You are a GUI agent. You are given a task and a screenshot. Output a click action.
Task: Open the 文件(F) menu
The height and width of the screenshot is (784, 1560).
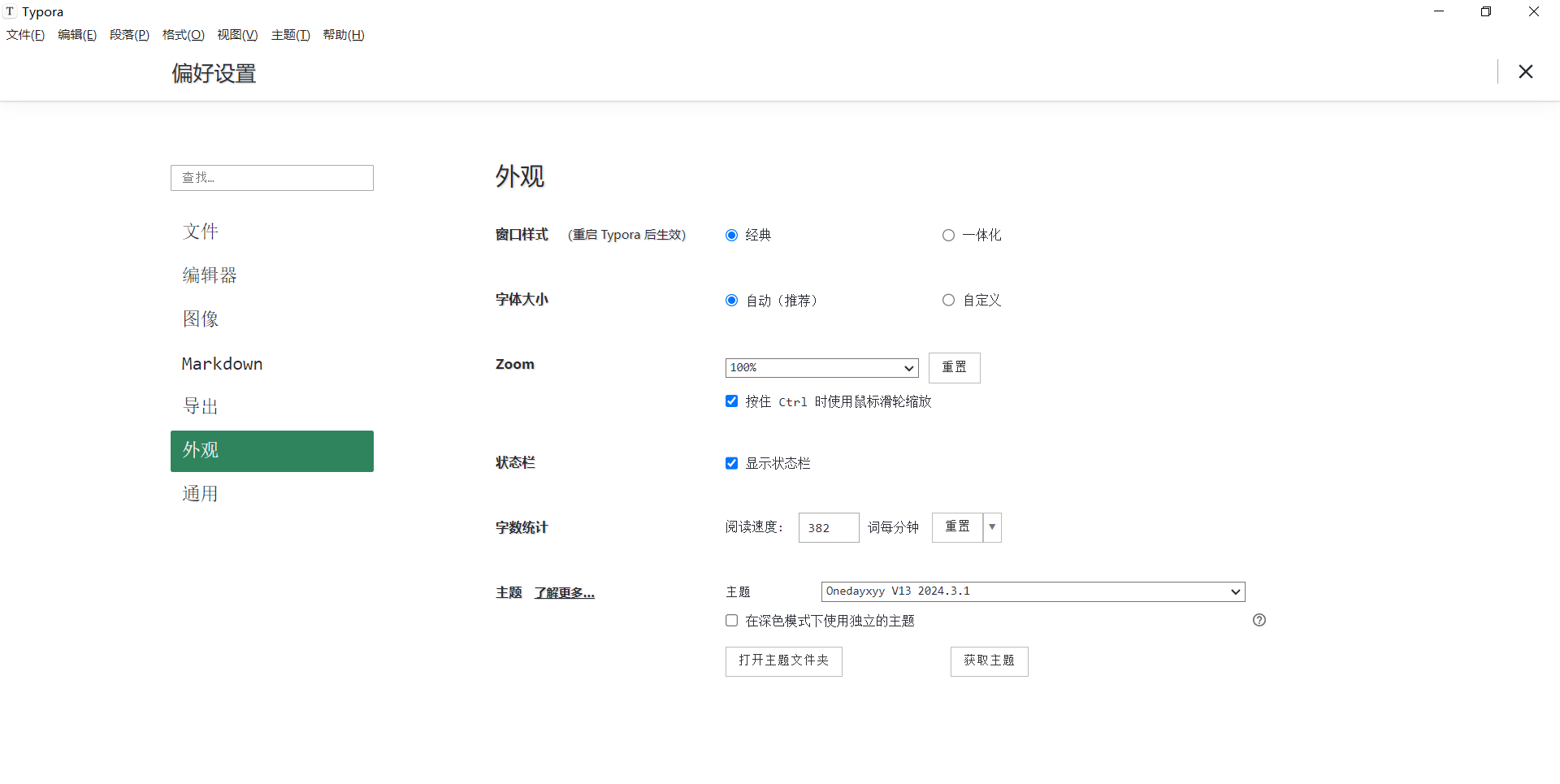[25, 35]
